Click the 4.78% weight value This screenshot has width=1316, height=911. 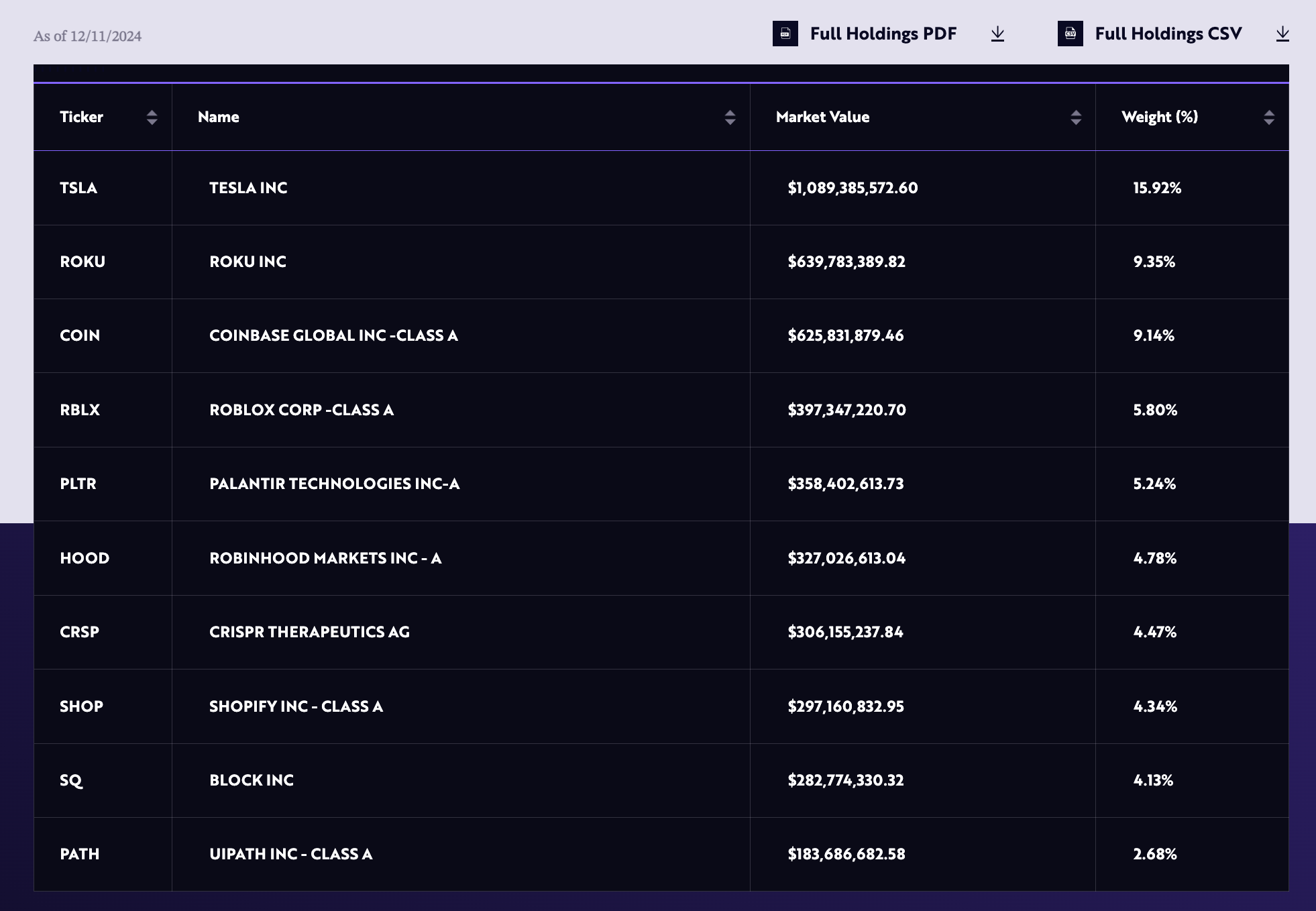coord(1155,558)
